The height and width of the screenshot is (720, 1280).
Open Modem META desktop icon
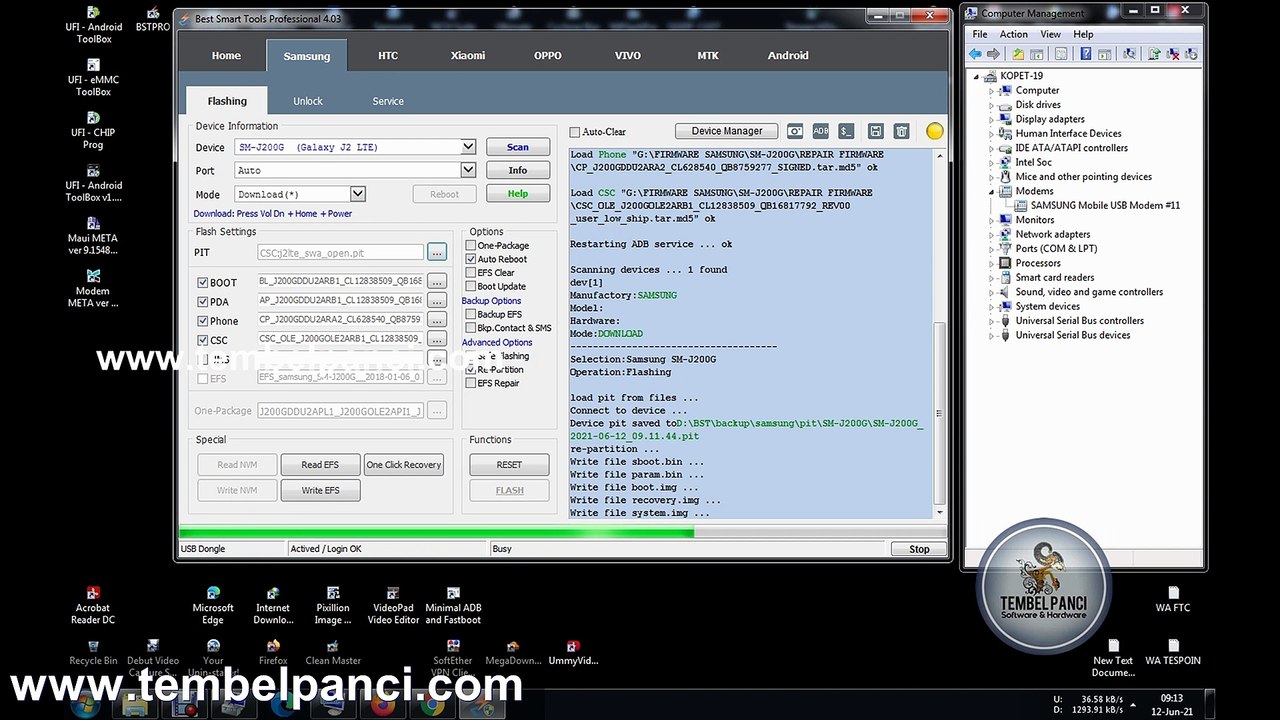pos(93,289)
